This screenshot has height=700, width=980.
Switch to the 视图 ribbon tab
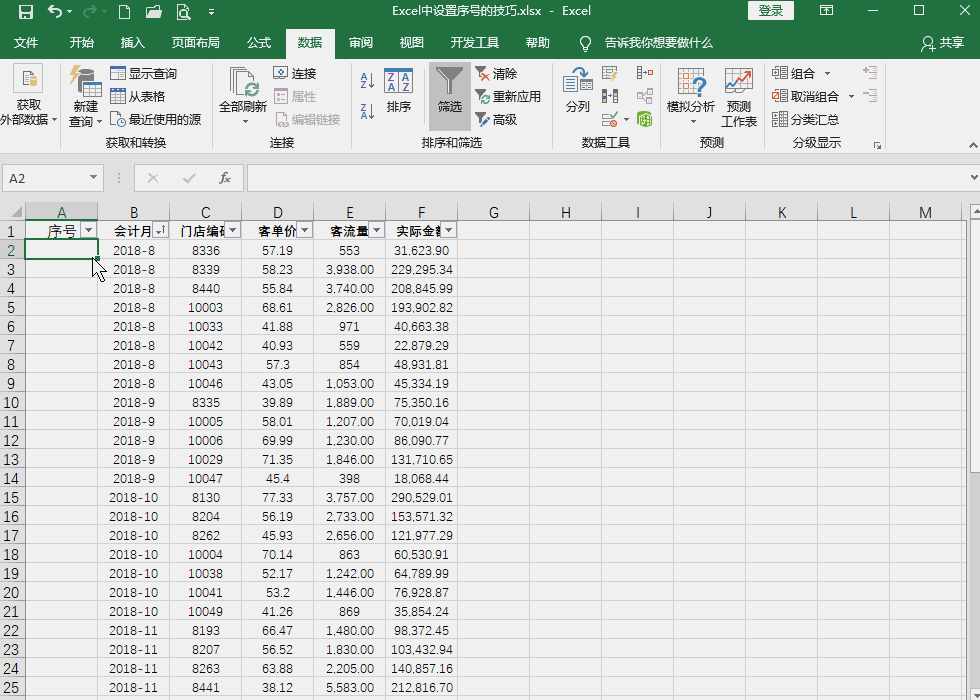(x=410, y=43)
